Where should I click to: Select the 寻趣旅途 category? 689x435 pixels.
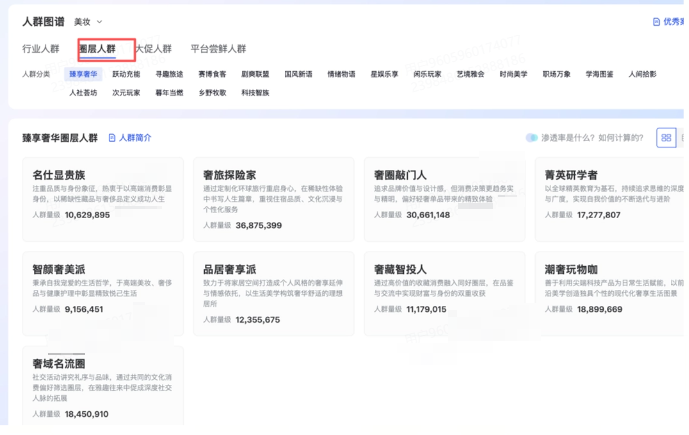(169, 74)
